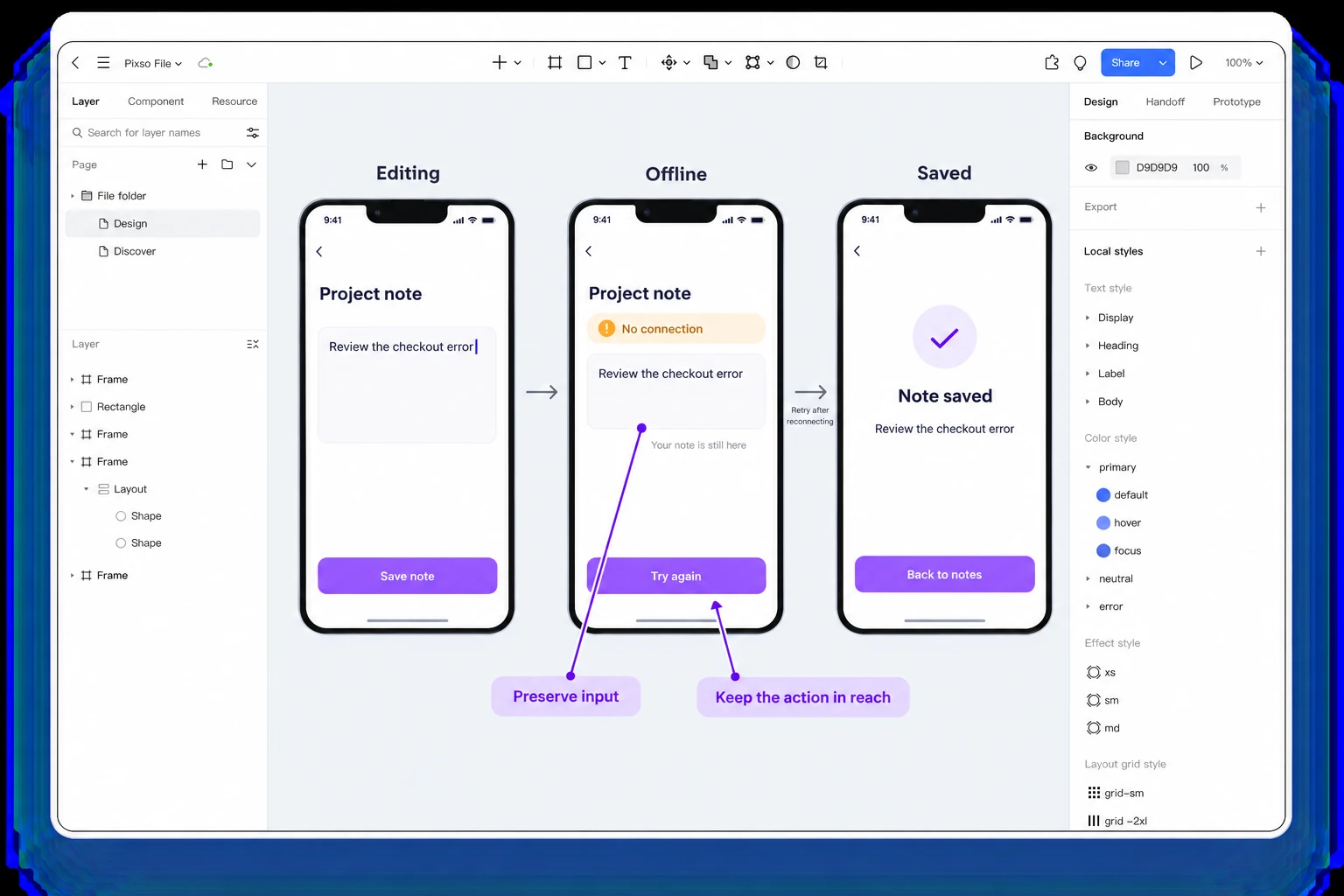
Task: Select the hover primary color swatch
Action: (1103, 523)
